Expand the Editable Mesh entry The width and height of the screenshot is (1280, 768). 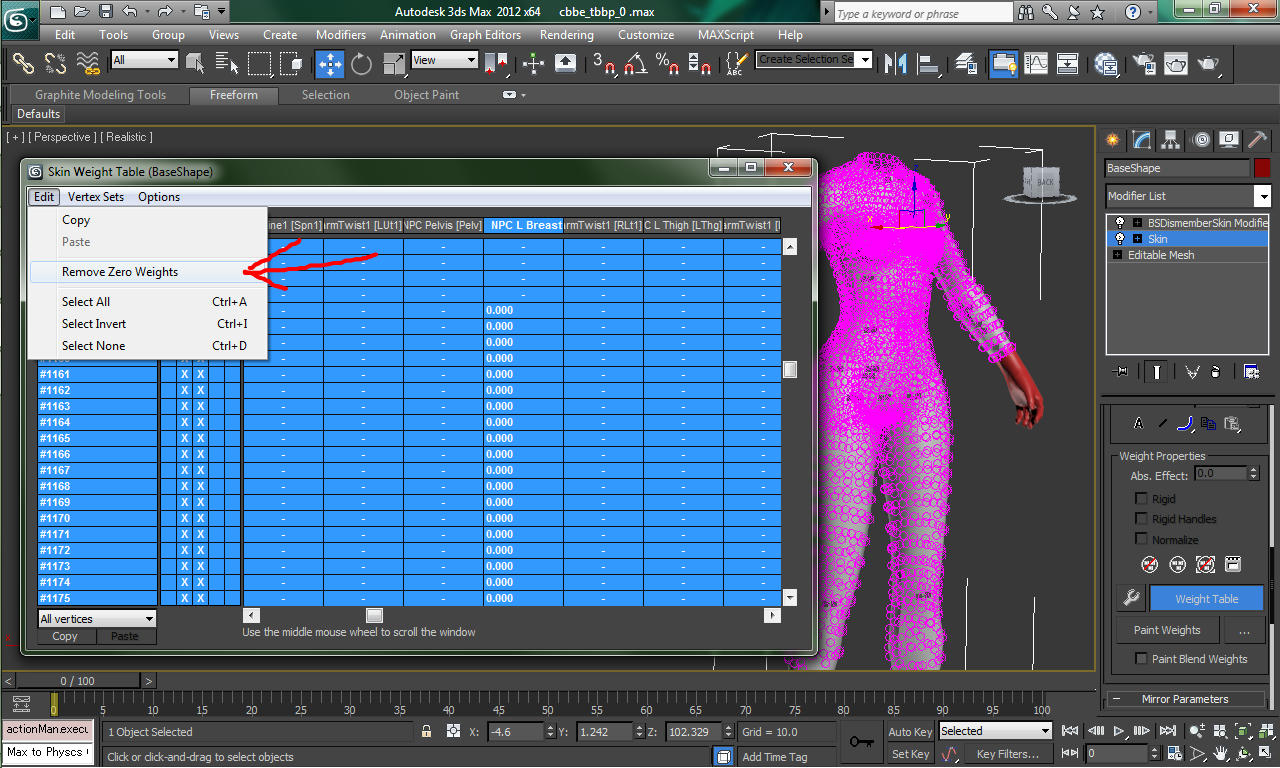(x=1118, y=255)
